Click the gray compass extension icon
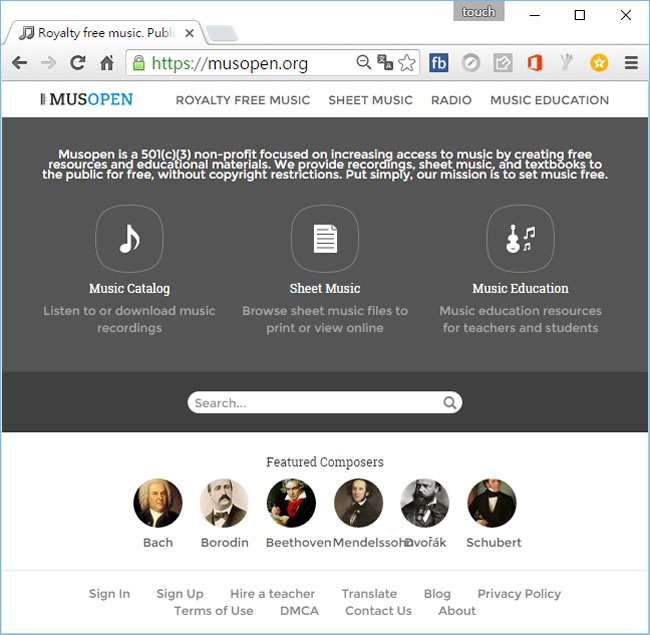The width and height of the screenshot is (650, 635). (471, 63)
